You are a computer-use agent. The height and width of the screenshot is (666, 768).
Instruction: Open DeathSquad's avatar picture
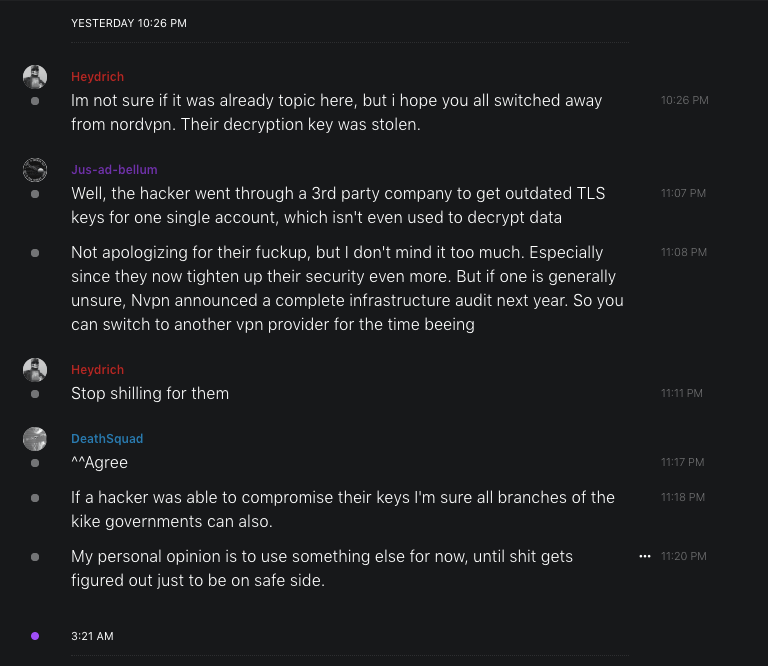pyautogui.click(x=35, y=439)
